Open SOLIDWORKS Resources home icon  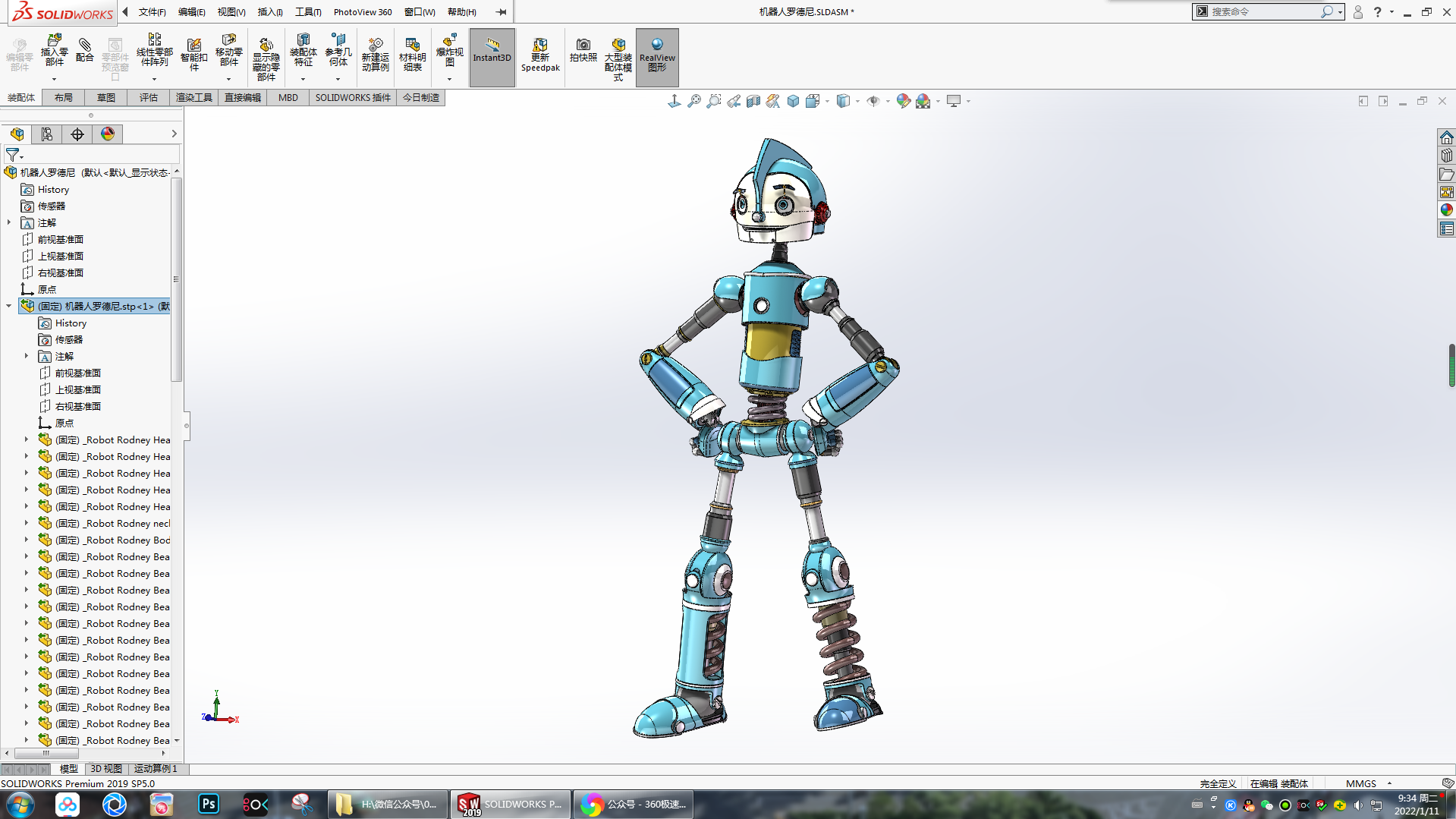pos(1446,137)
